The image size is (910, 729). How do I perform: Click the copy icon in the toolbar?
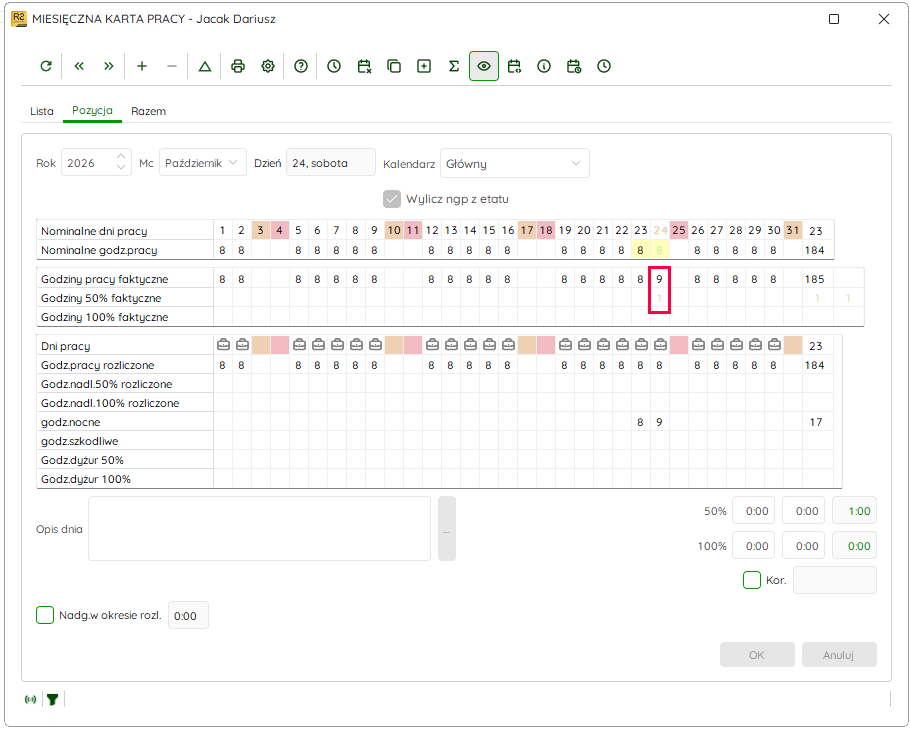click(x=394, y=66)
